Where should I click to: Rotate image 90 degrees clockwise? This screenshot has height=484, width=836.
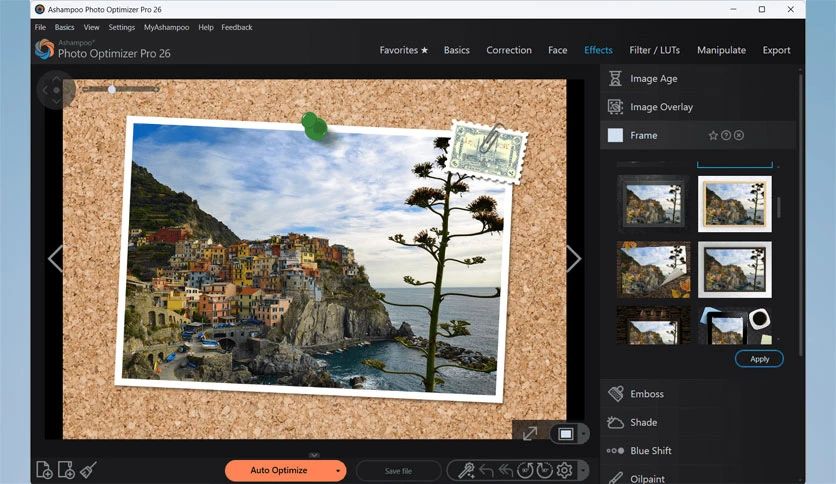pos(544,470)
